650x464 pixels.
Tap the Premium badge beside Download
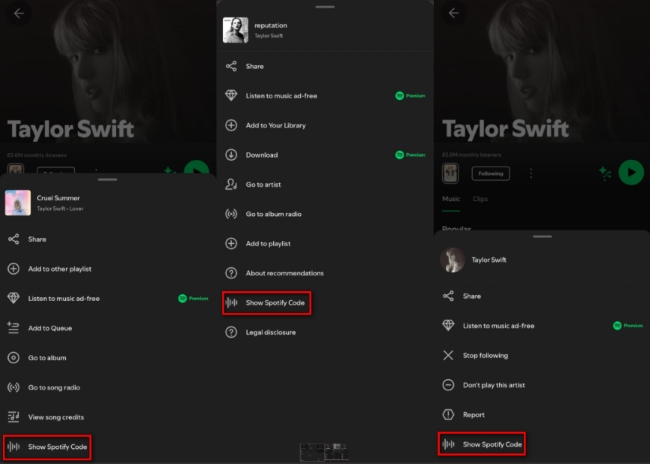pyautogui.click(x=410, y=155)
